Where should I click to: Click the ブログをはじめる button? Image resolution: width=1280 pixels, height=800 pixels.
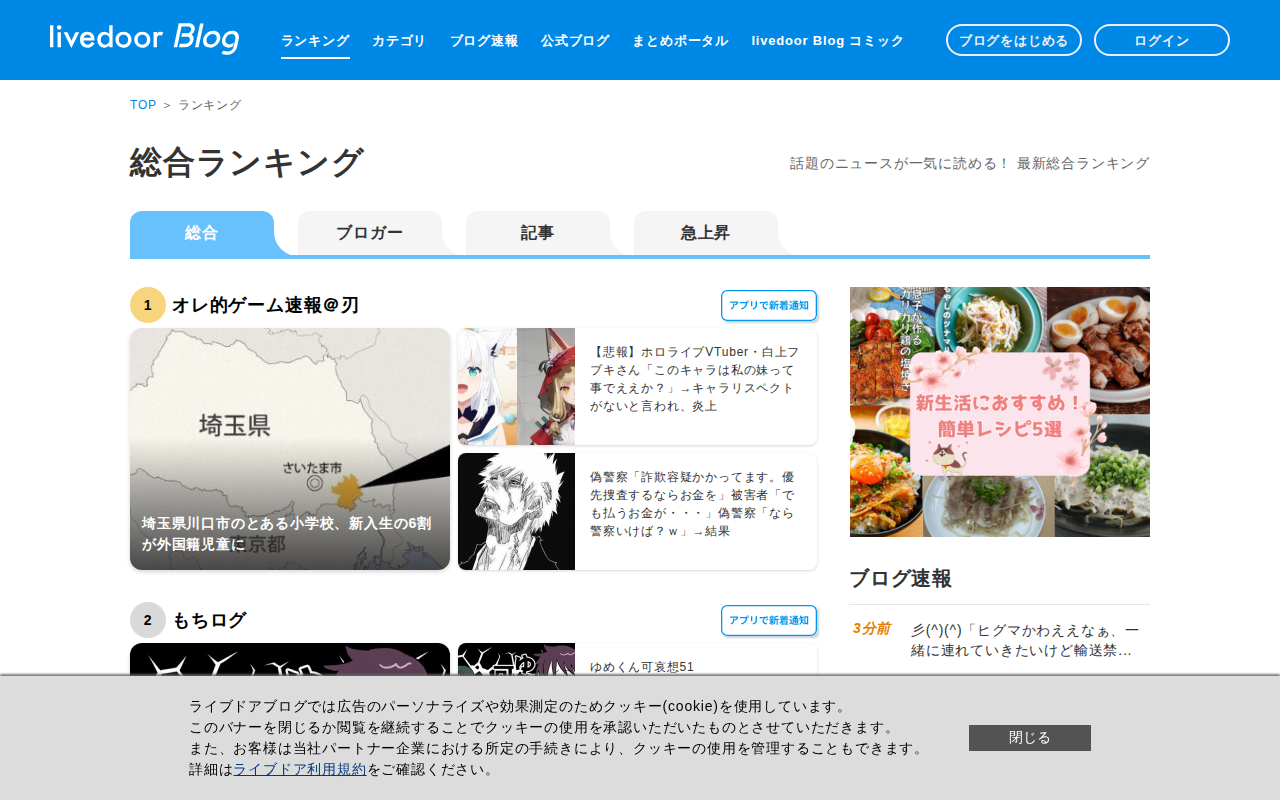(1014, 40)
